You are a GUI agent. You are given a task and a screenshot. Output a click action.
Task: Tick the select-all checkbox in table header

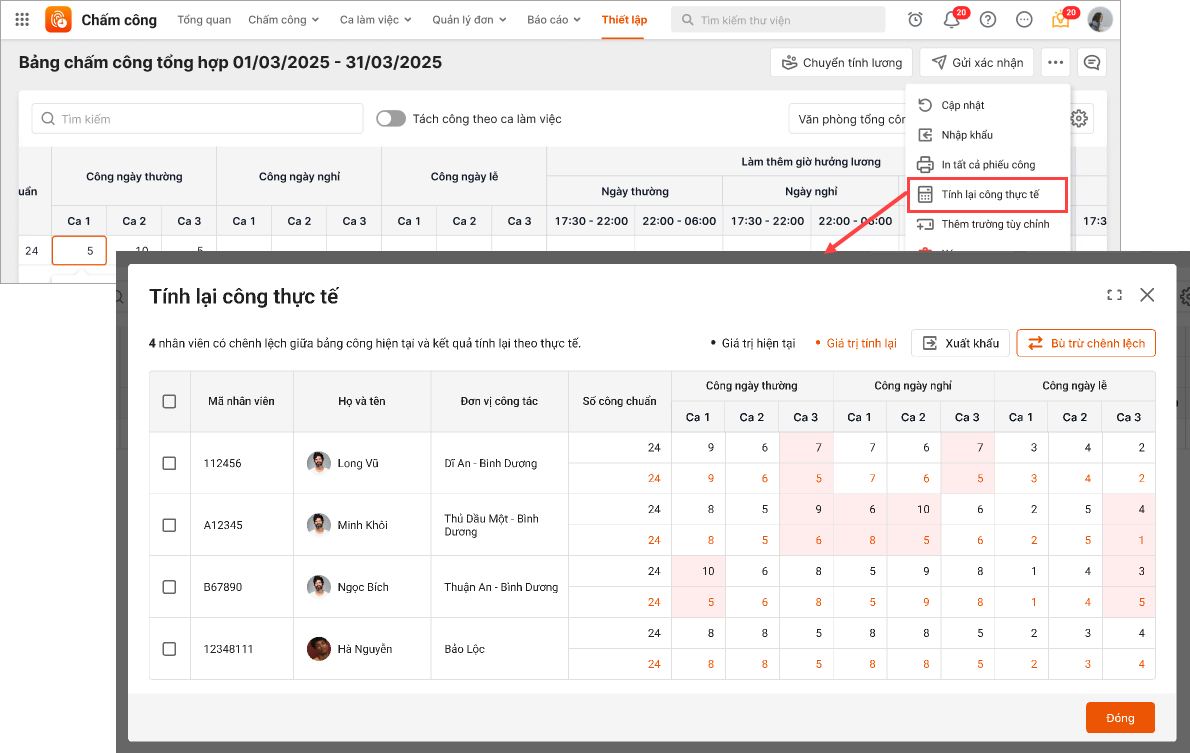tap(169, 402)
